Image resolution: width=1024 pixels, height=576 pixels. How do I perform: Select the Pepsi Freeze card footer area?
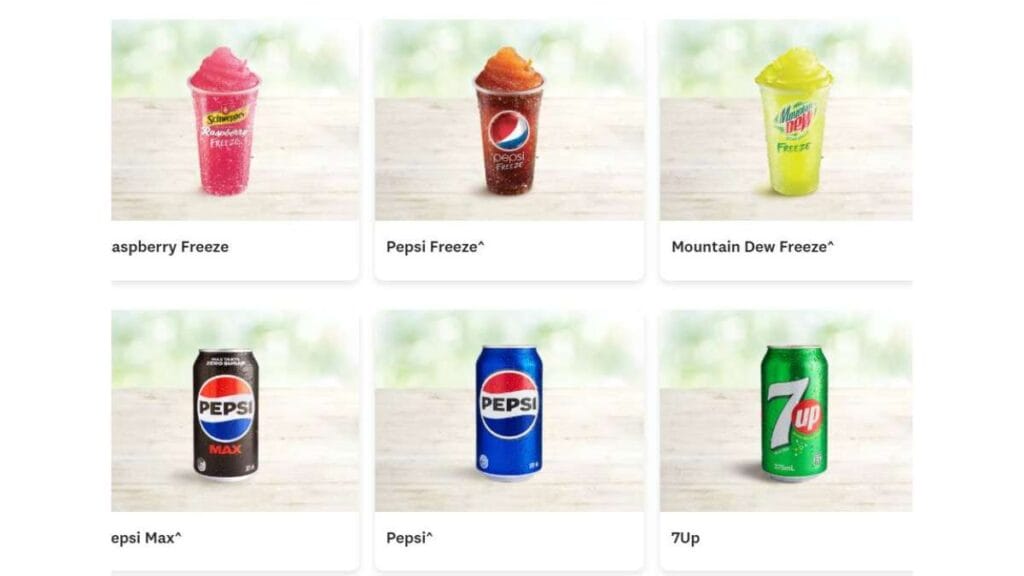pyautogui.click(x=509, y=250)
